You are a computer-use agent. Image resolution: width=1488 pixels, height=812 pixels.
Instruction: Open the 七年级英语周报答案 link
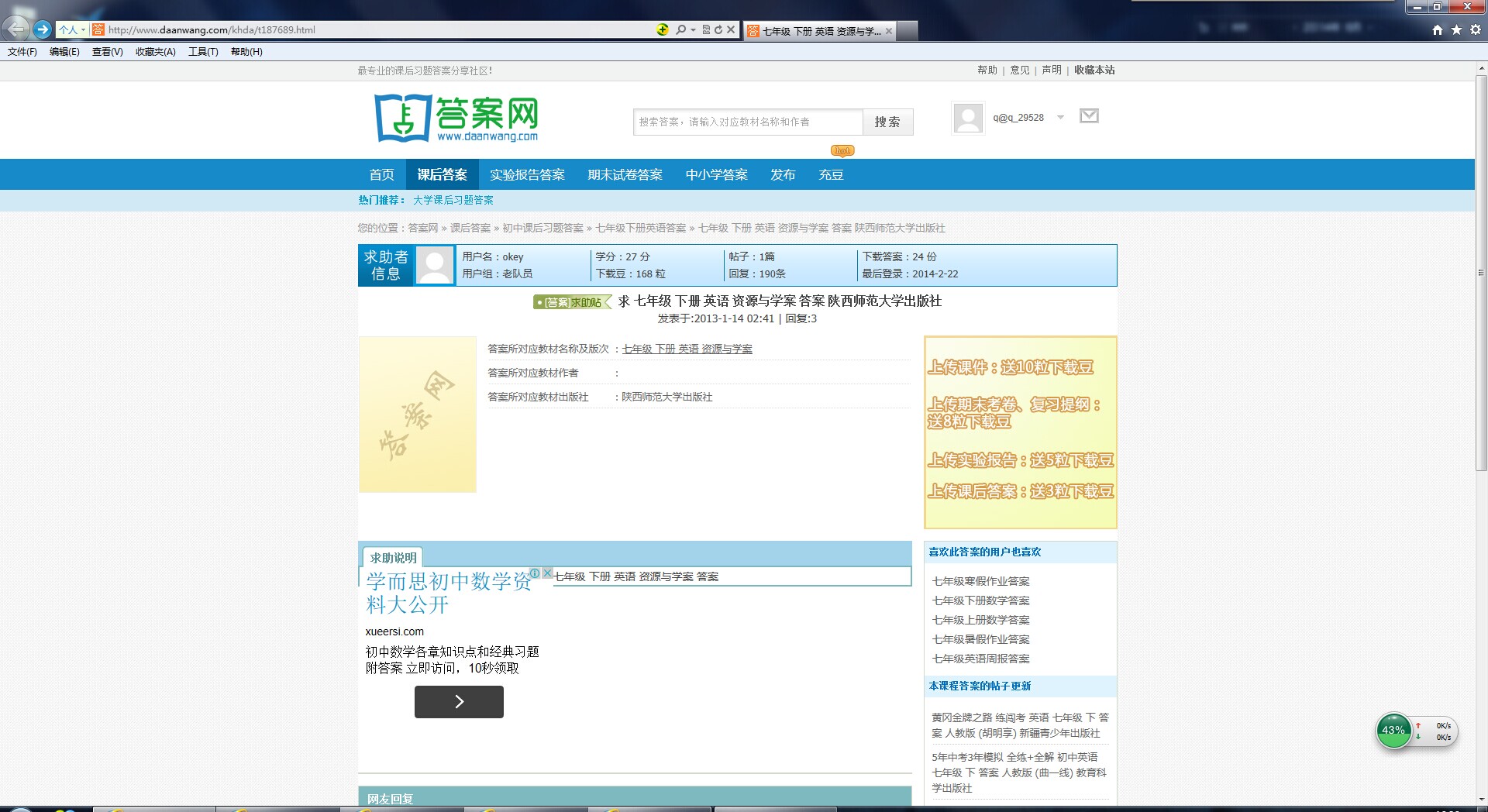pos(980,659)
